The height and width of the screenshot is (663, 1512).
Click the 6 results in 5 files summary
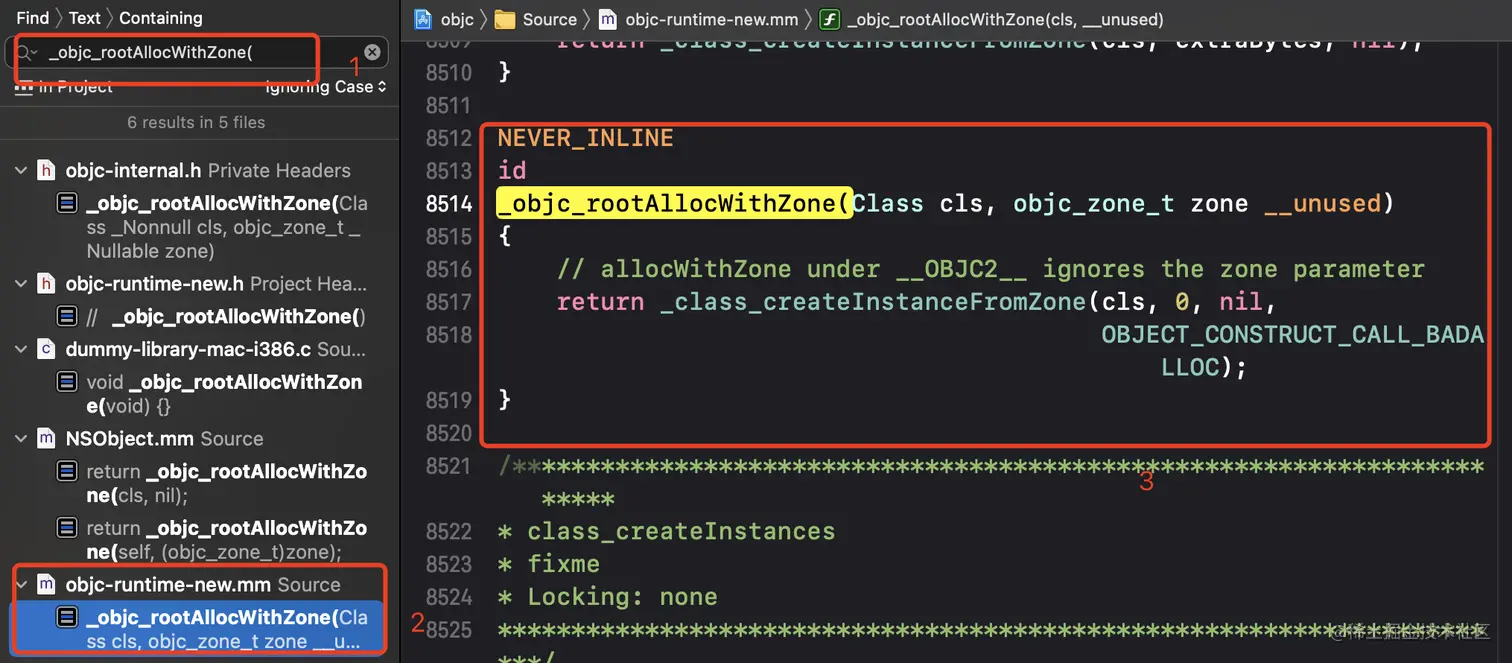point(196,122)
